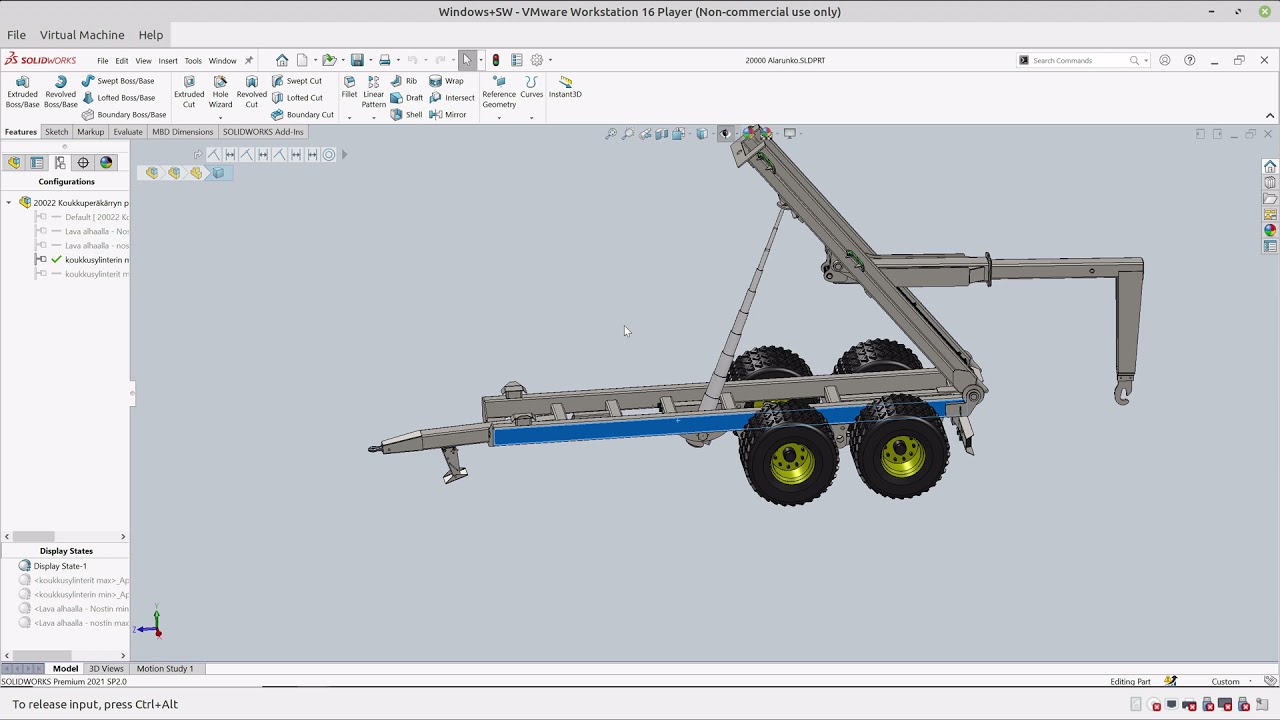Expand the Linear Pattern dropdown arrow
1280x720 pixels.
click(373, 117)
